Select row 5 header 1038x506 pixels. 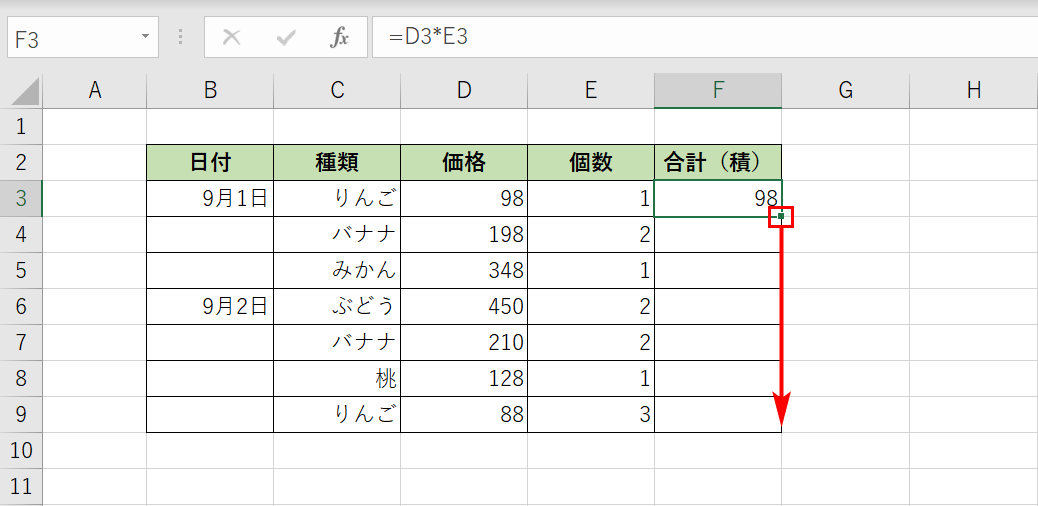coord(21,270)
